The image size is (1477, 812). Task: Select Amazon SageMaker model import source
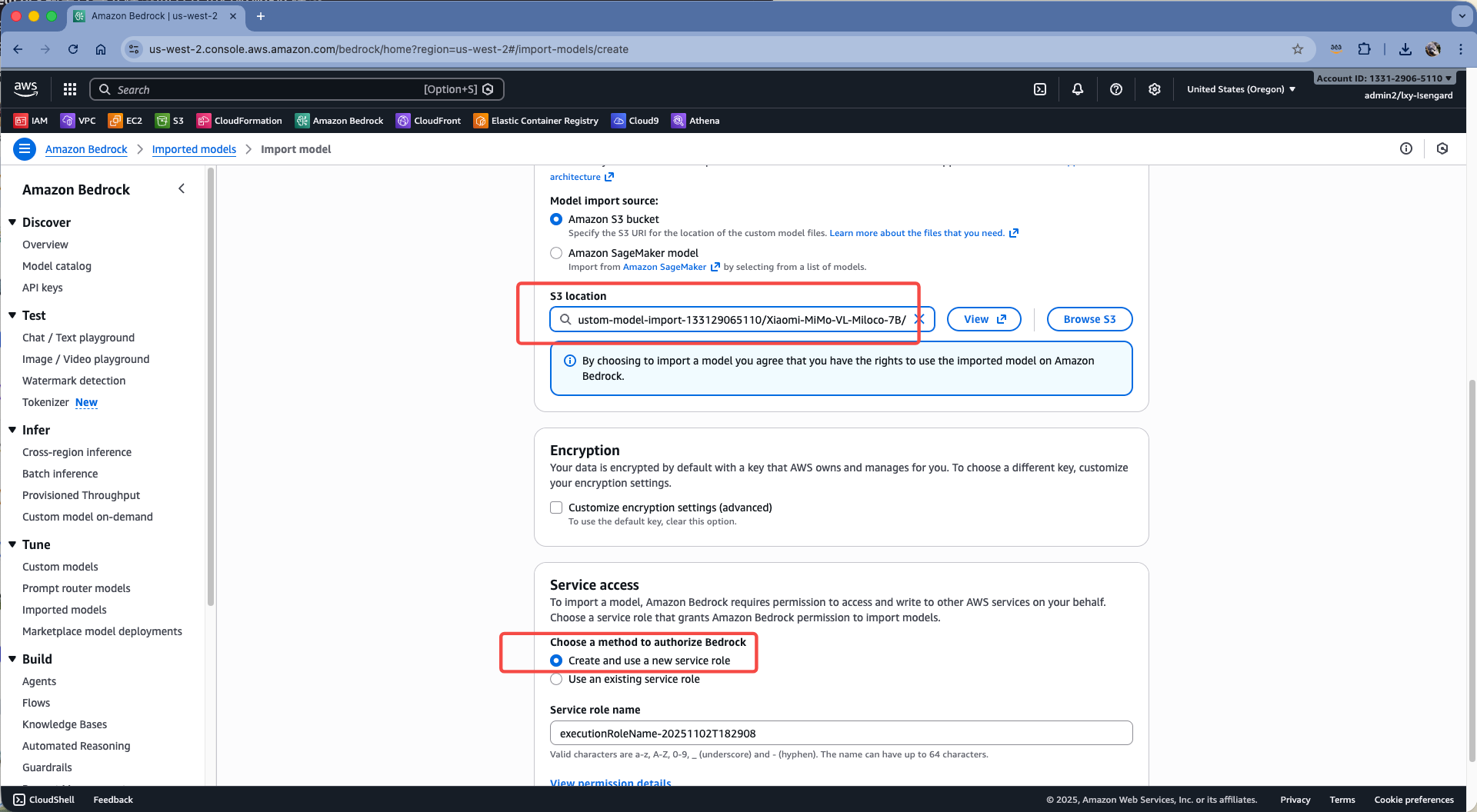[x=556, y=253]
